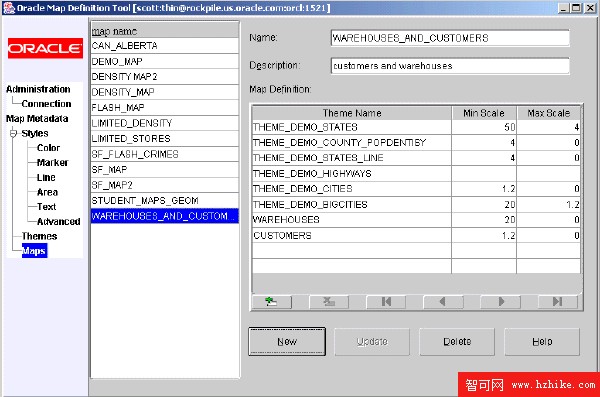This screenshot has width=600, height=397.
Task: Select the Advanced style item
Action: pos(59,222)
